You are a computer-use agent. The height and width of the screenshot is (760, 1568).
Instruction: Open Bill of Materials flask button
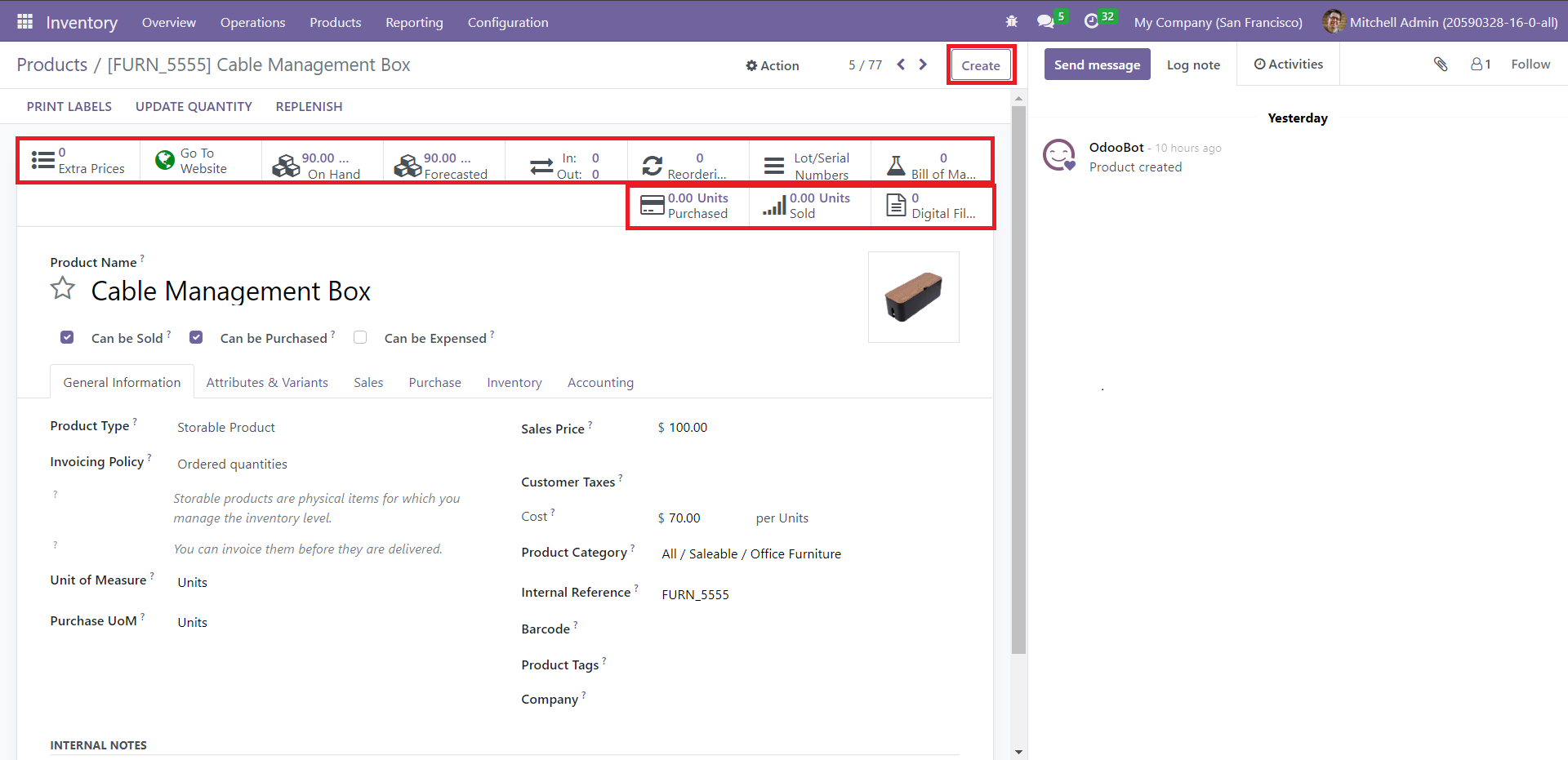pyautogui.click(x=932, y=166)
